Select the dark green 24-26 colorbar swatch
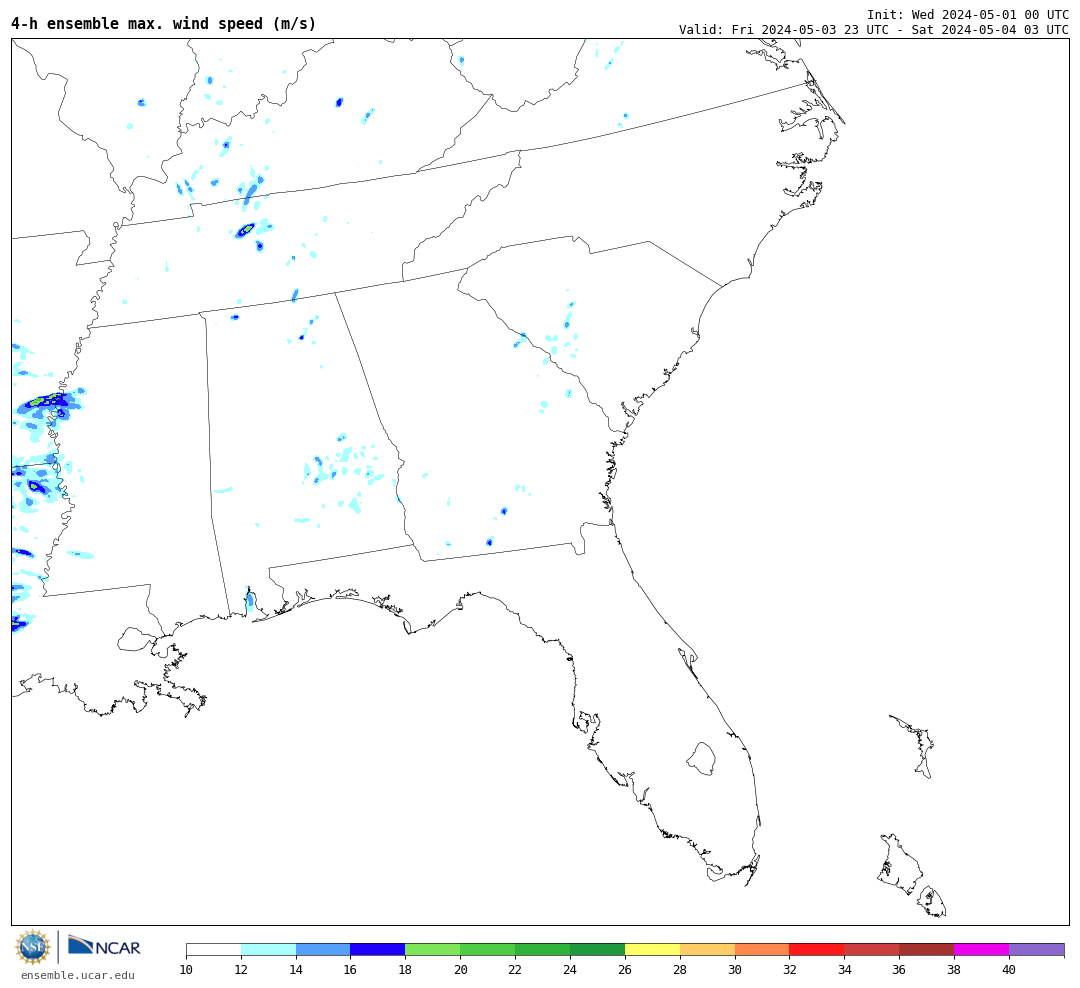 point(598,949)
